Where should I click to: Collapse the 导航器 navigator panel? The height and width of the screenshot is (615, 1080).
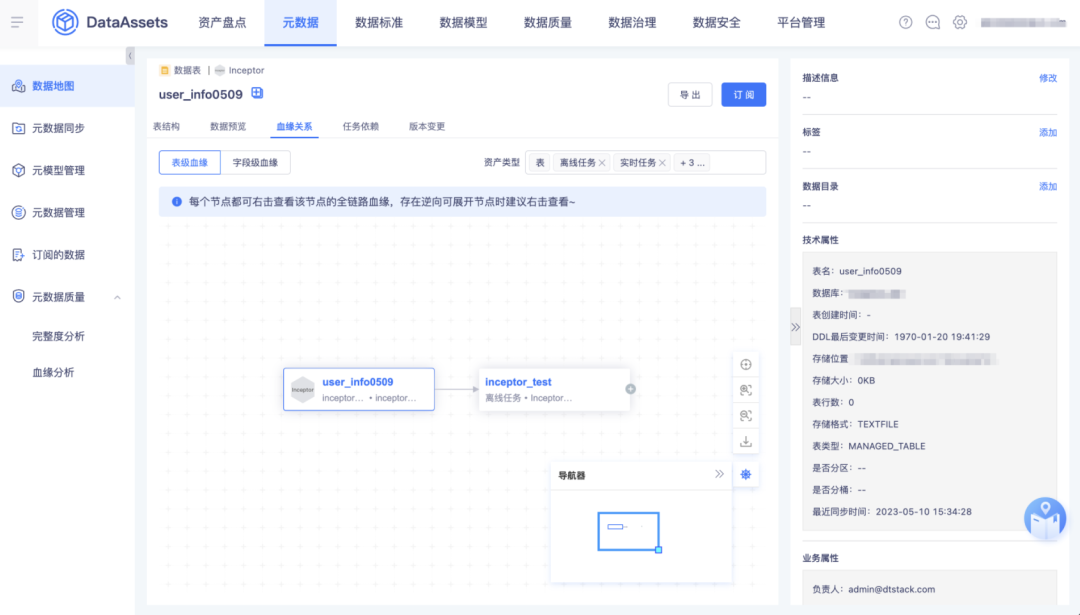719,474
